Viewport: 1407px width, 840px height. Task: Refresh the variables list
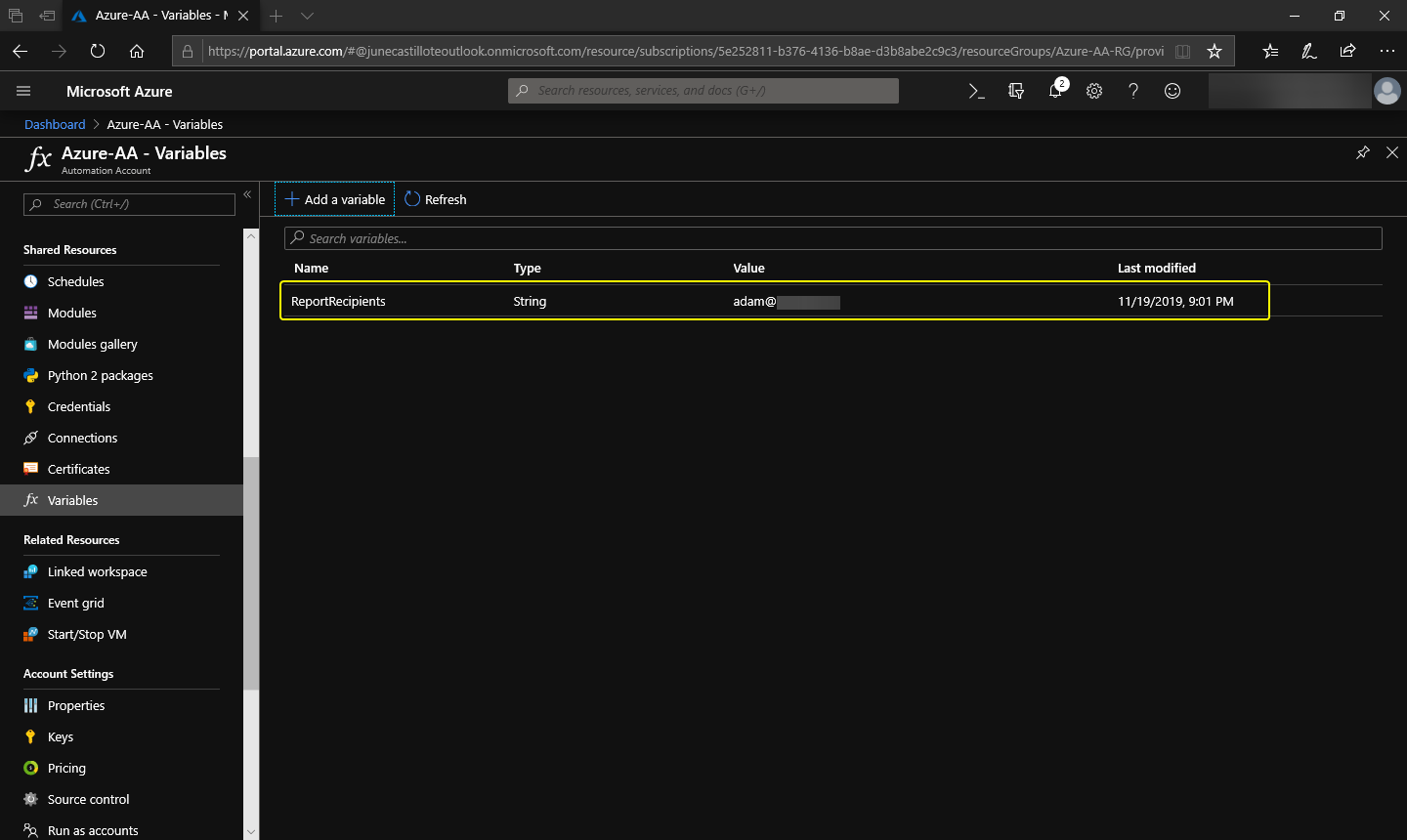(x=436, y=199)
